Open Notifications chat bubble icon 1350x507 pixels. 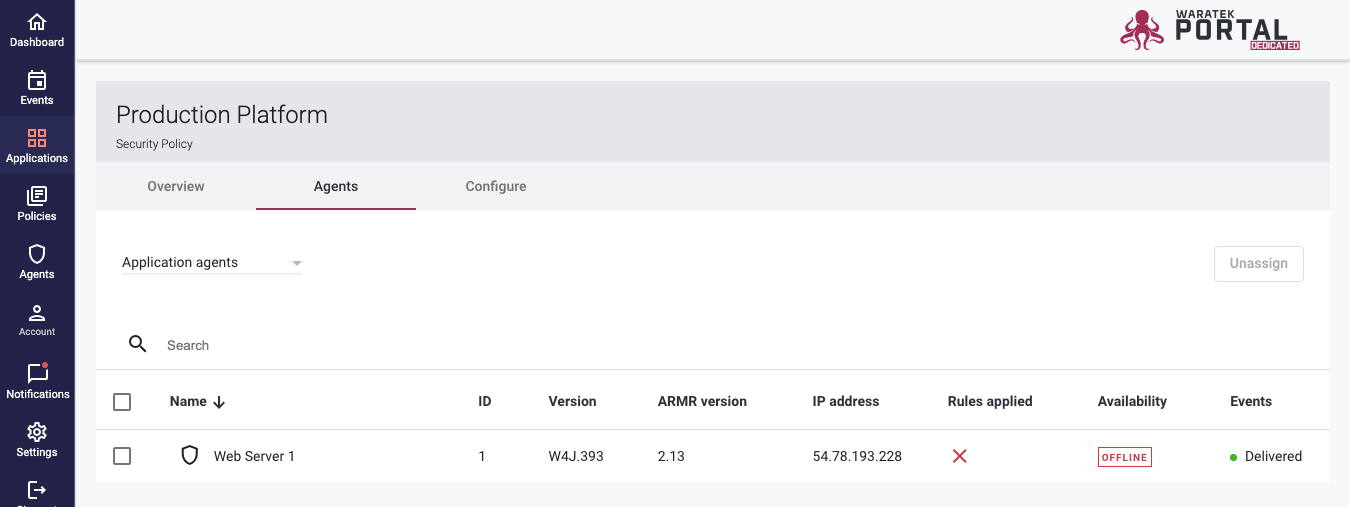[37, 373]
